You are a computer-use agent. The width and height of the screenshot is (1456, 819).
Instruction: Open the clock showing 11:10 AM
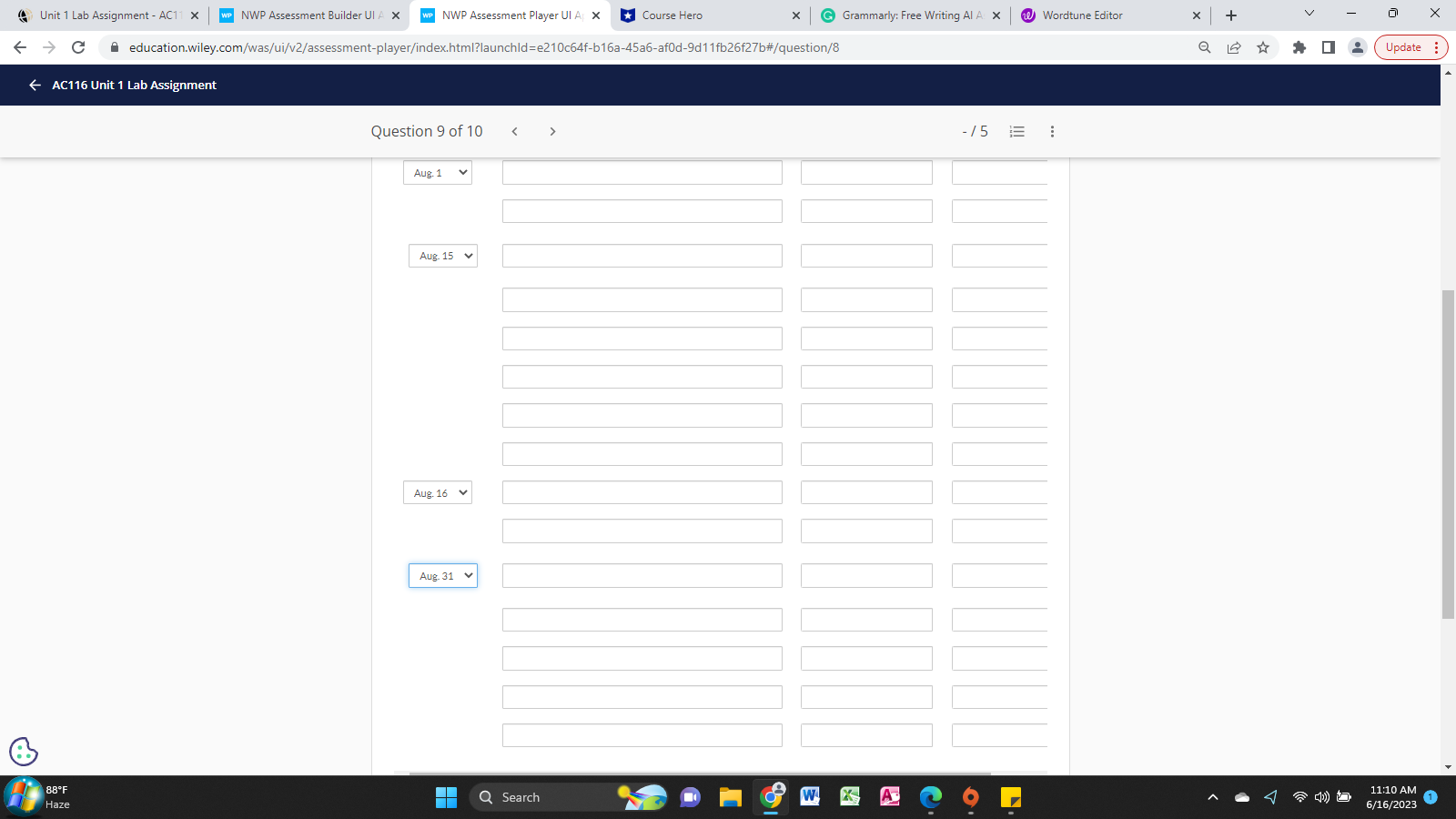1392,797
